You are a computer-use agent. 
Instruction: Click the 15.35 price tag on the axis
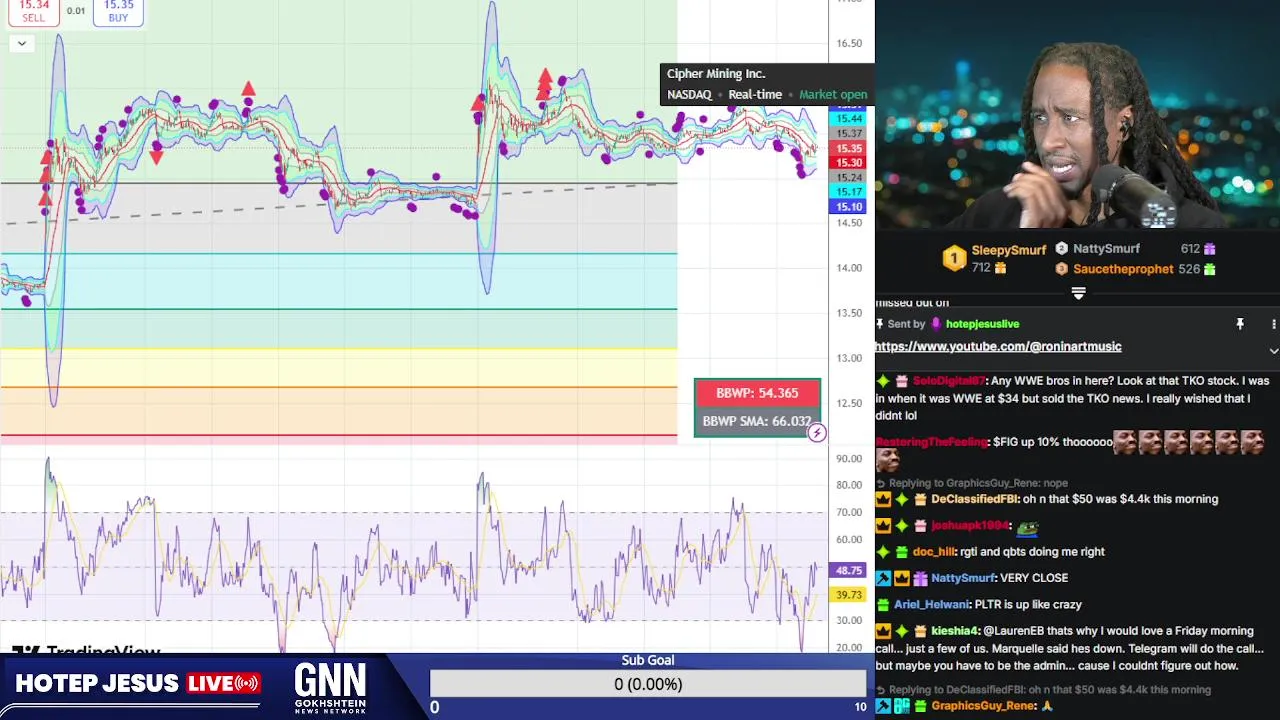849,148
